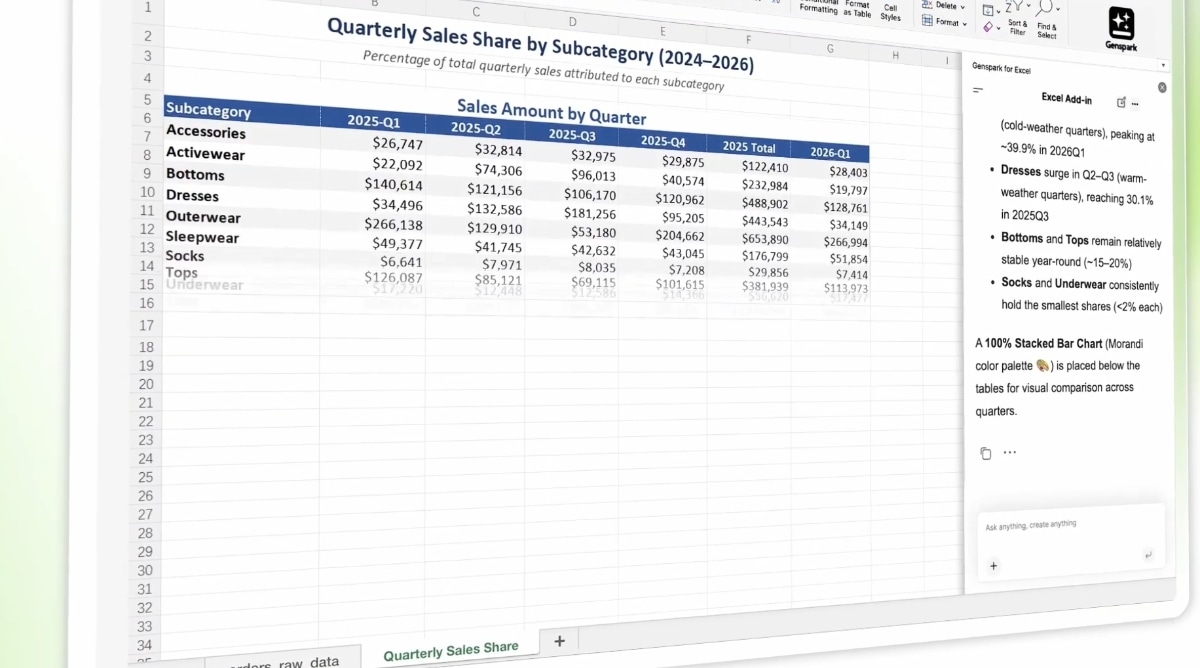
Task: Click the Genspark add-in ribbon icon
Action: [1121, 24]
